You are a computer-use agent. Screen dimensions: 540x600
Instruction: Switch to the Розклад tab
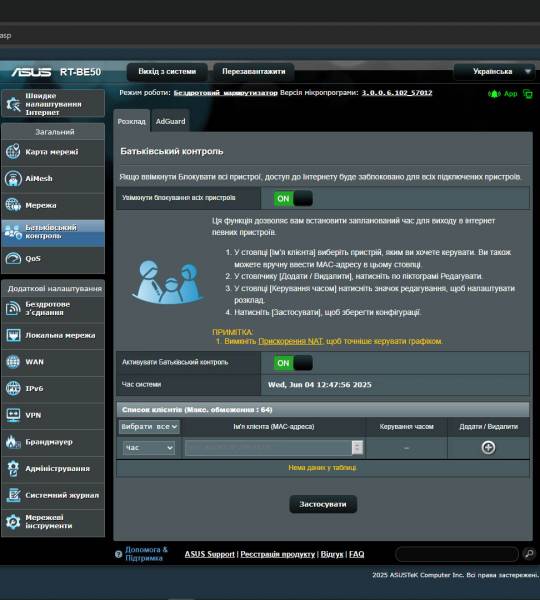tap(131, 121)
